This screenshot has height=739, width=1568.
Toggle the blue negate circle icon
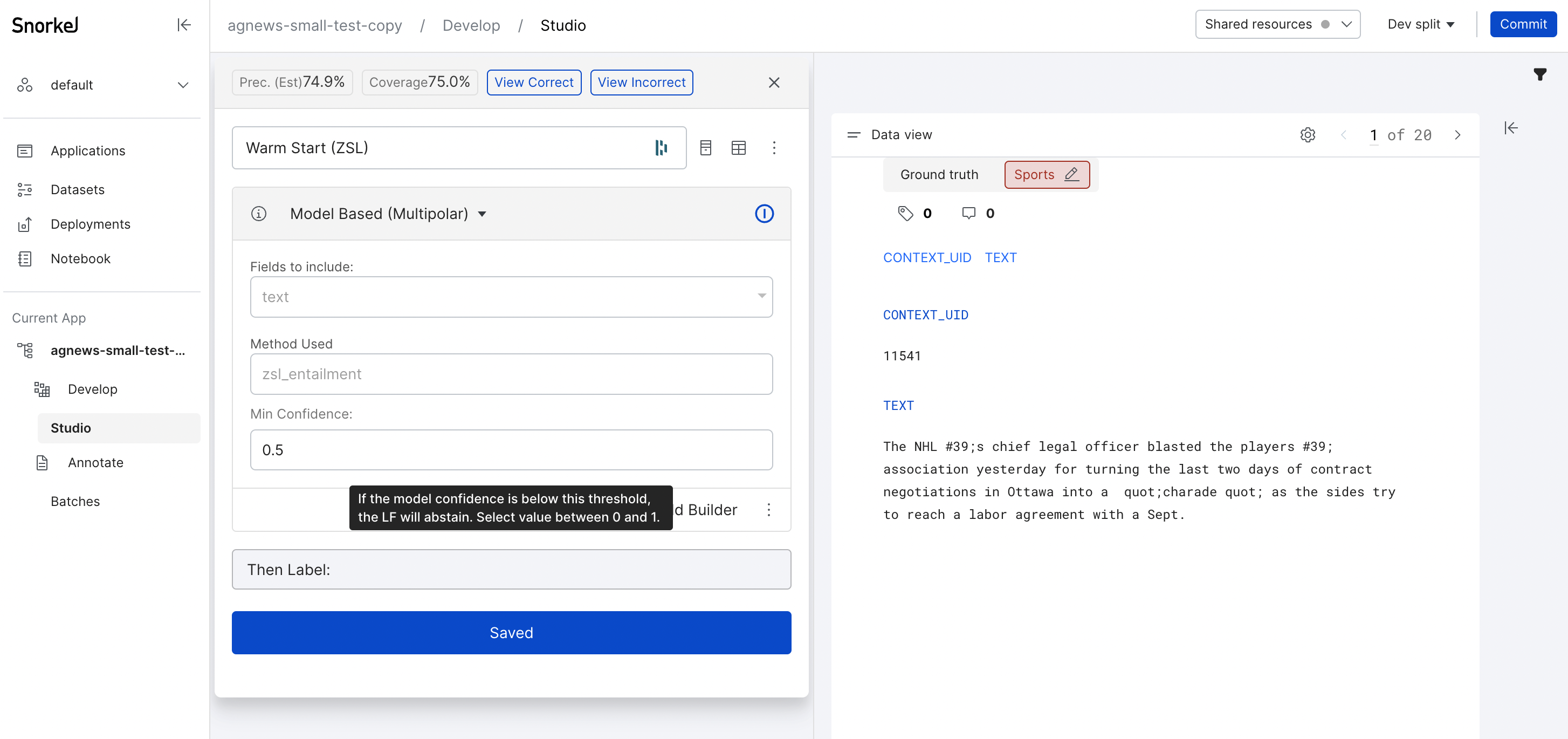point(764,214)
